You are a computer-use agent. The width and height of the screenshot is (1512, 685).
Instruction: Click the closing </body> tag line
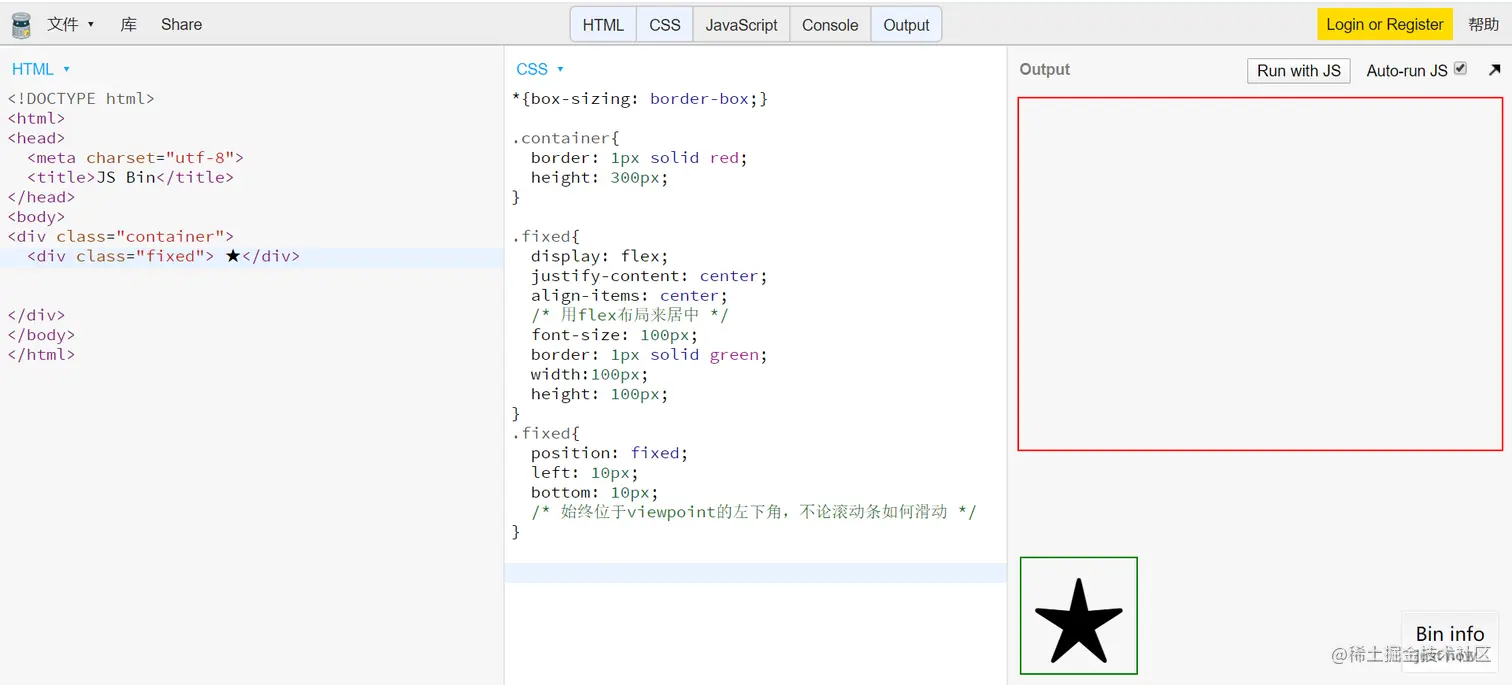click(41, 335)
